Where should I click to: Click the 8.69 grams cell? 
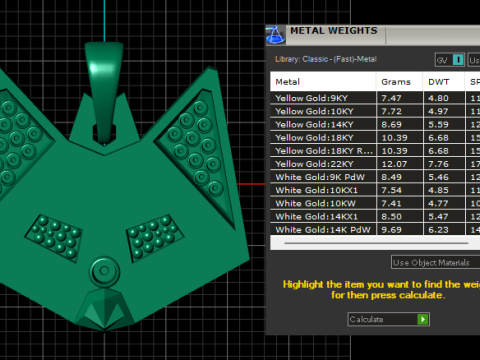point(400,124)
